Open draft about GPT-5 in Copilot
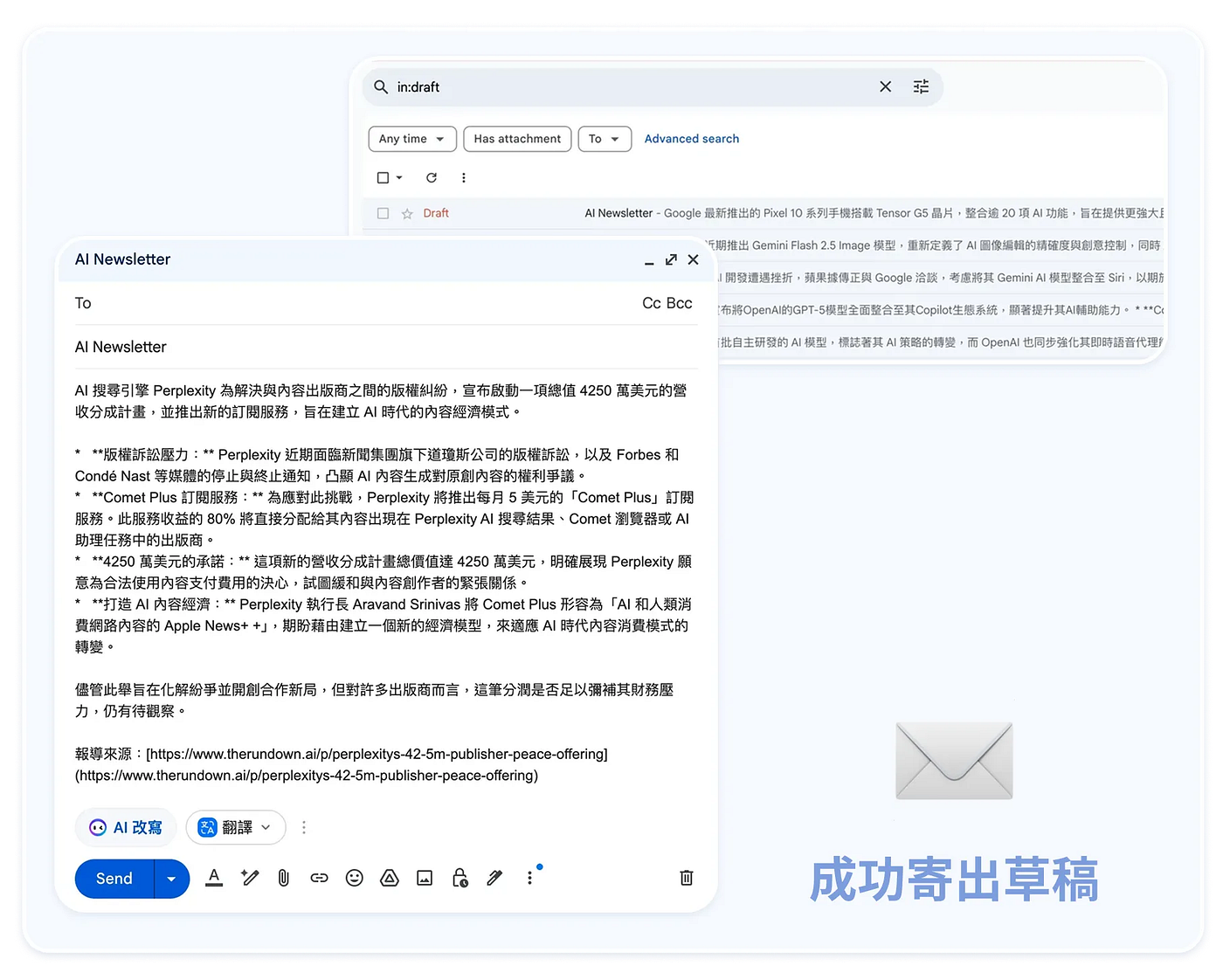1223x980 pixels. pos(941,310)
